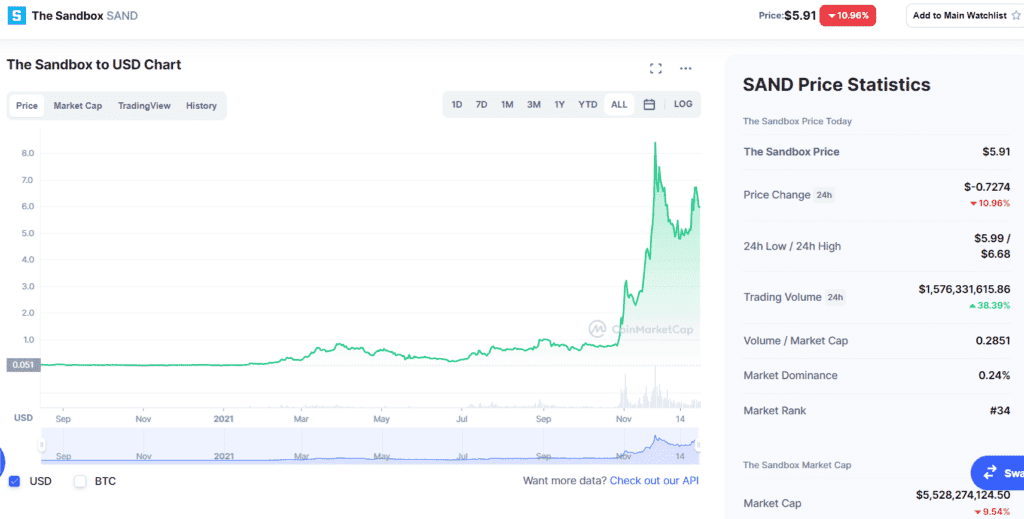Click The Sandbox logo icon

coord(16,16)
